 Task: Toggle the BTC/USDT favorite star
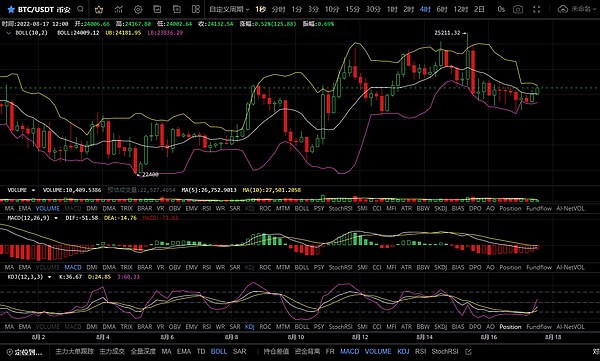11,9
